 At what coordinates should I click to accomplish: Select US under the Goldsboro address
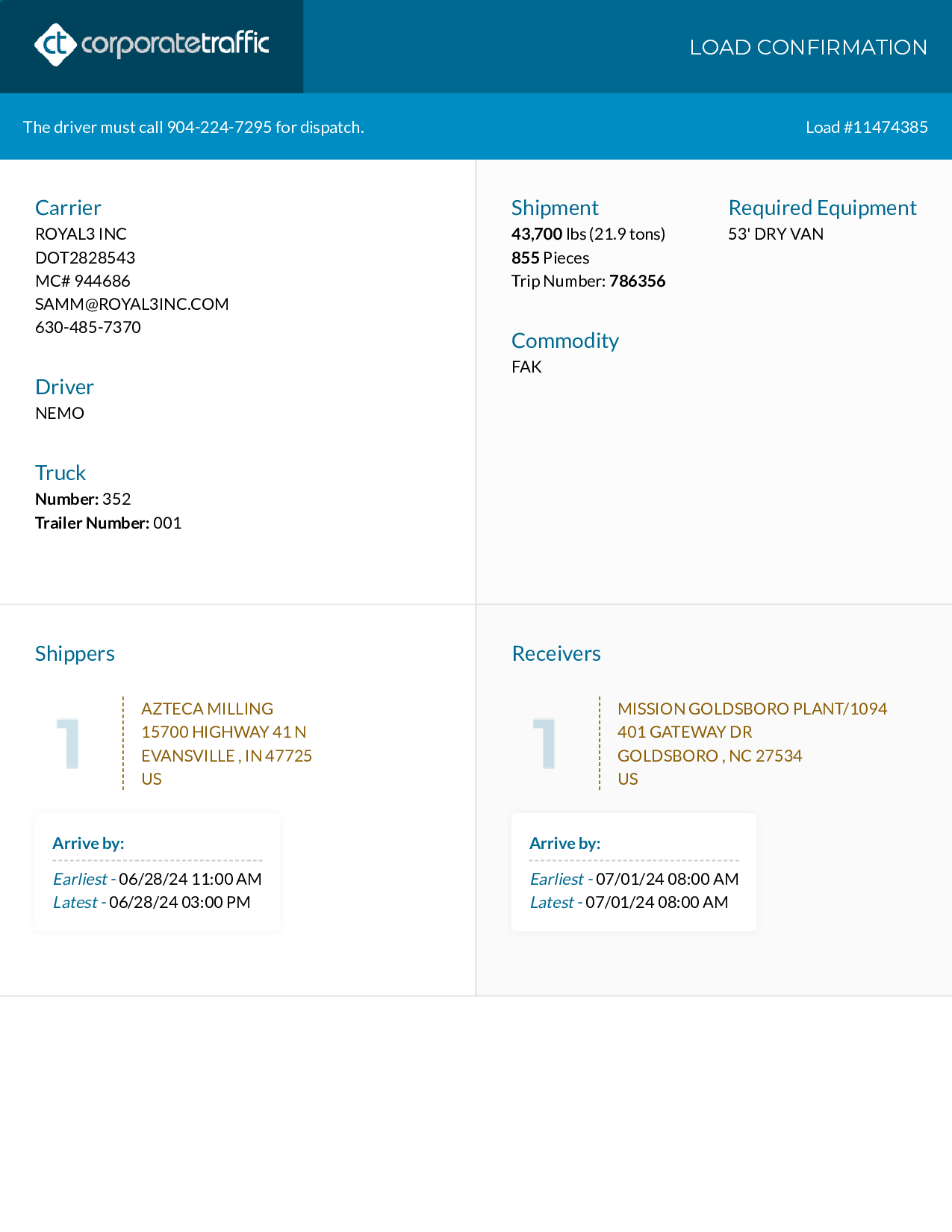coord(628,779)
